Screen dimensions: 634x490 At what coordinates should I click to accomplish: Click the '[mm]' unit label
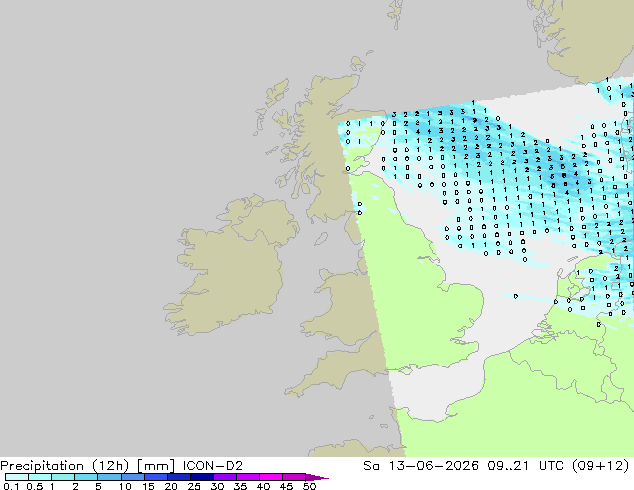pyautogui.click(x=156, y=466)
